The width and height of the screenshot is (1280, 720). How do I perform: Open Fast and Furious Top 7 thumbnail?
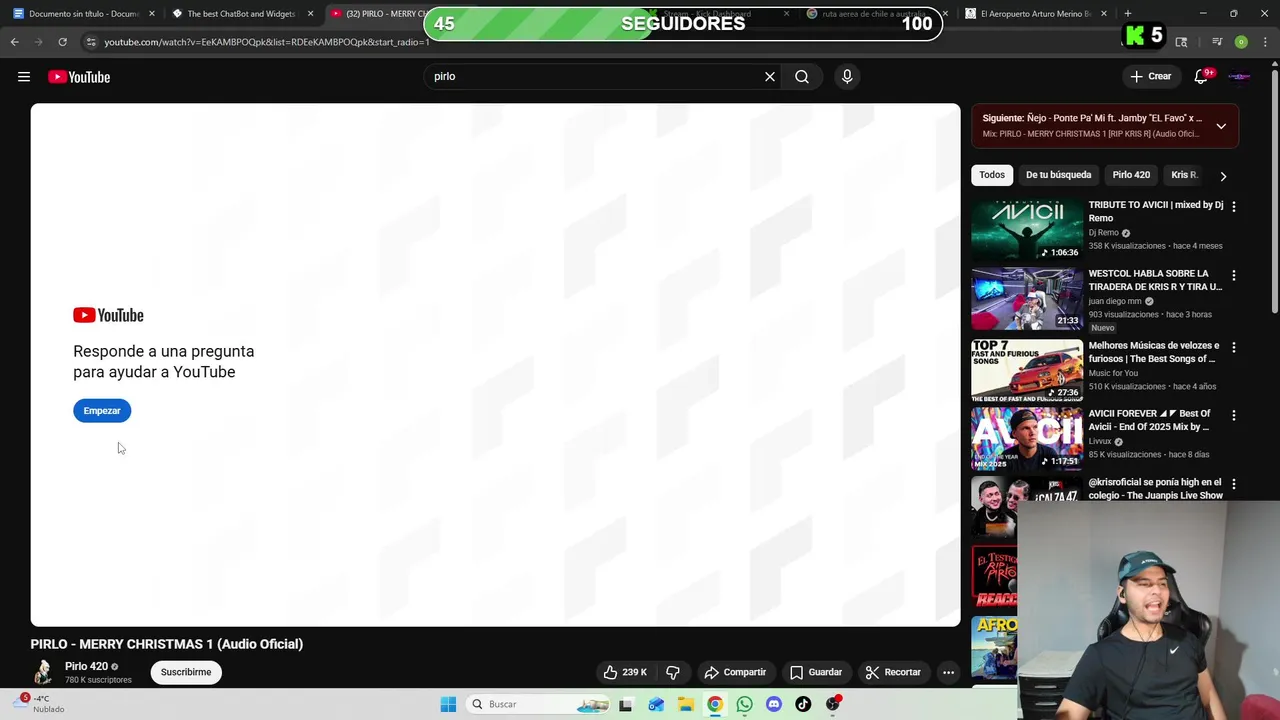(1027, 370)
